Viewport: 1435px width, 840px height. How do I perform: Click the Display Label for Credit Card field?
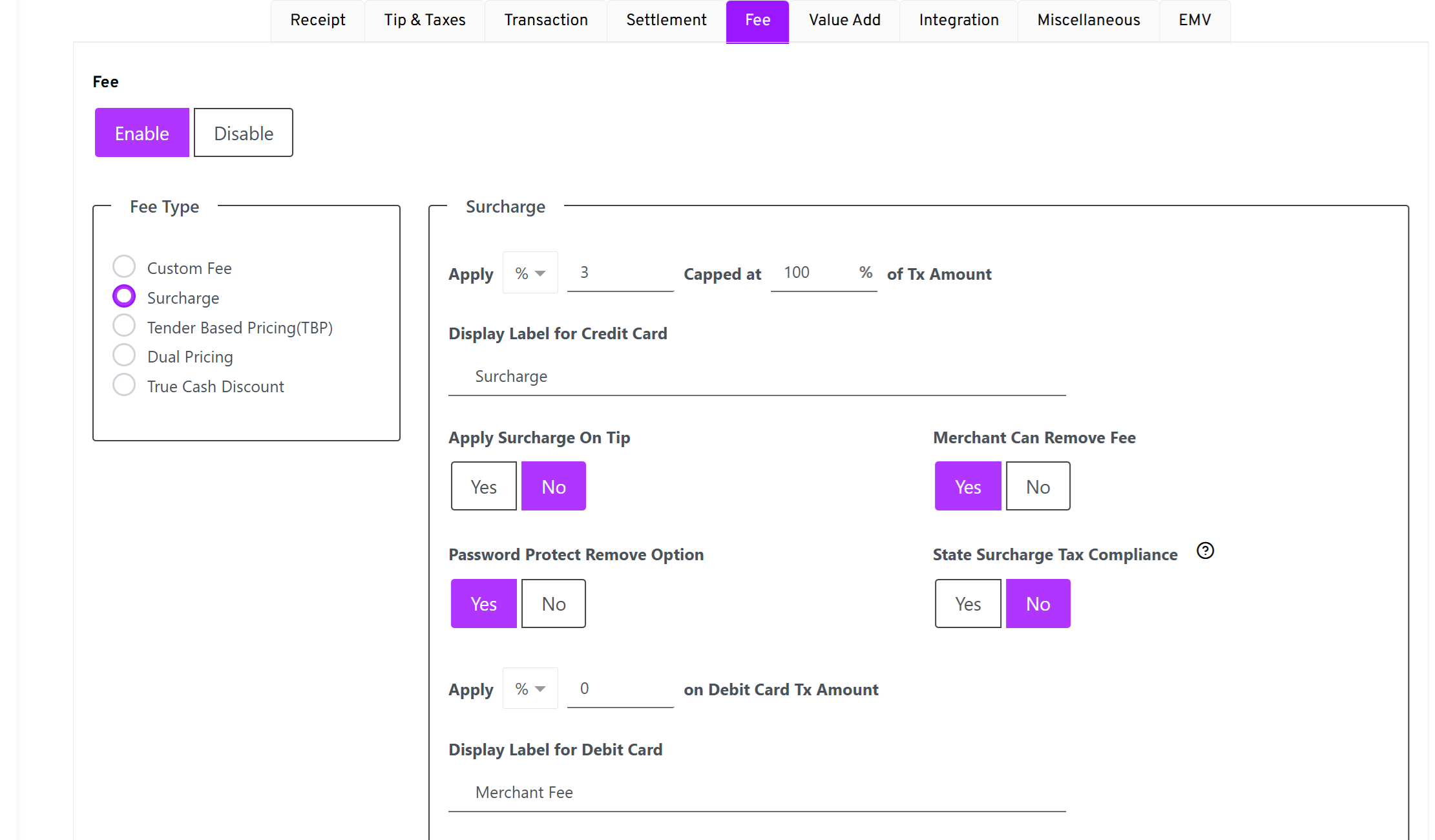(756, 377)
